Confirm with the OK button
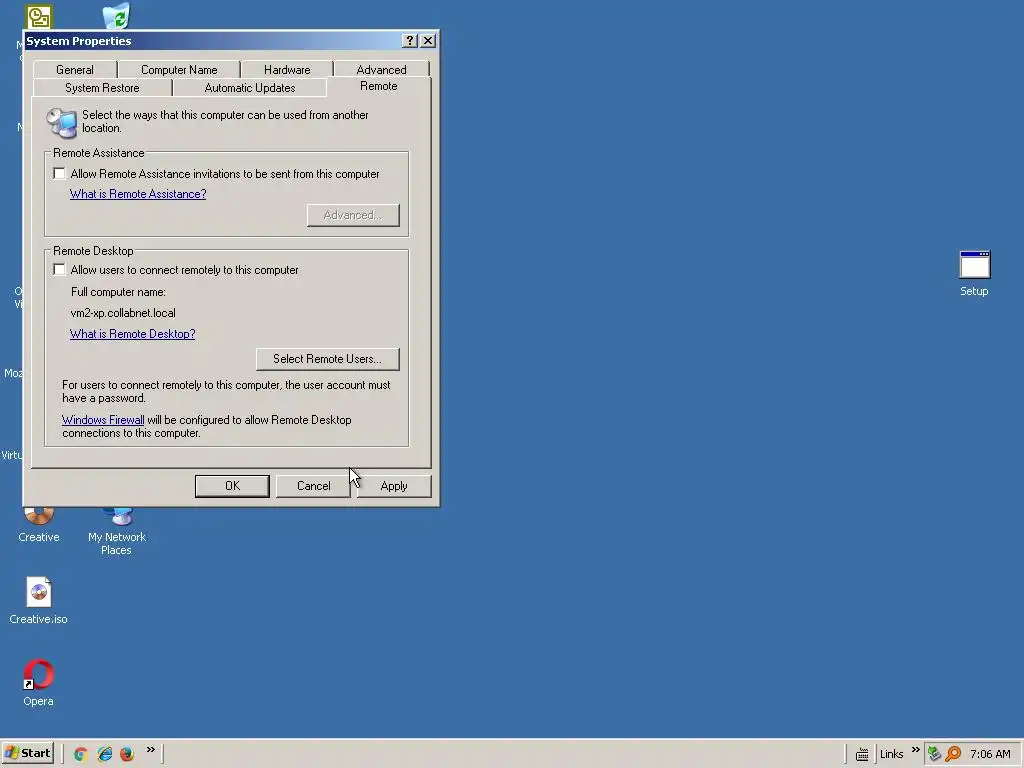This screenshot has height=768, width=1024. tap(232, 486)
